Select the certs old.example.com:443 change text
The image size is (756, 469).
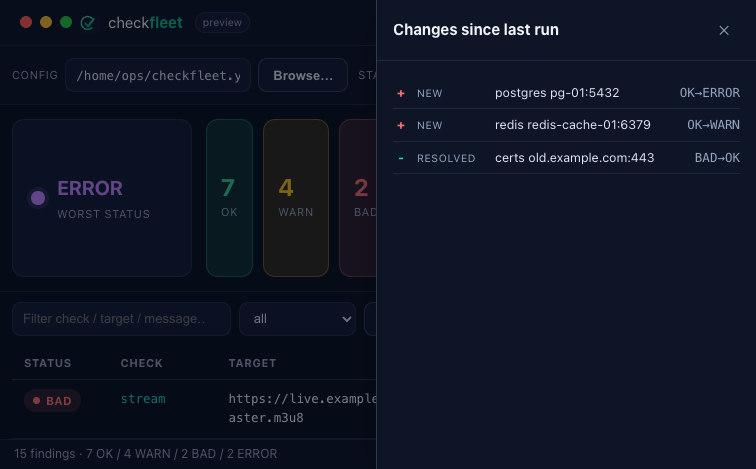[575, 158]
